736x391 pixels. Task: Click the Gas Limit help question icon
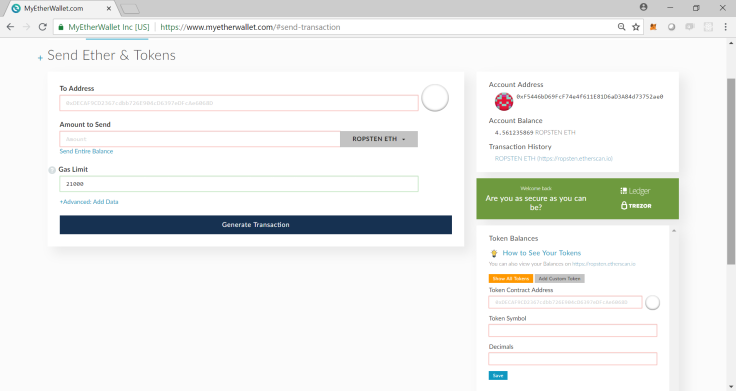52,170
